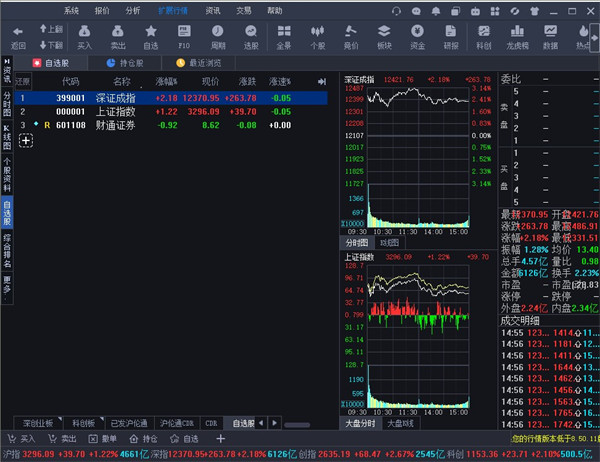Add stock with the plus box icon
The image size is (600, 462).
(x=26, y=140)
